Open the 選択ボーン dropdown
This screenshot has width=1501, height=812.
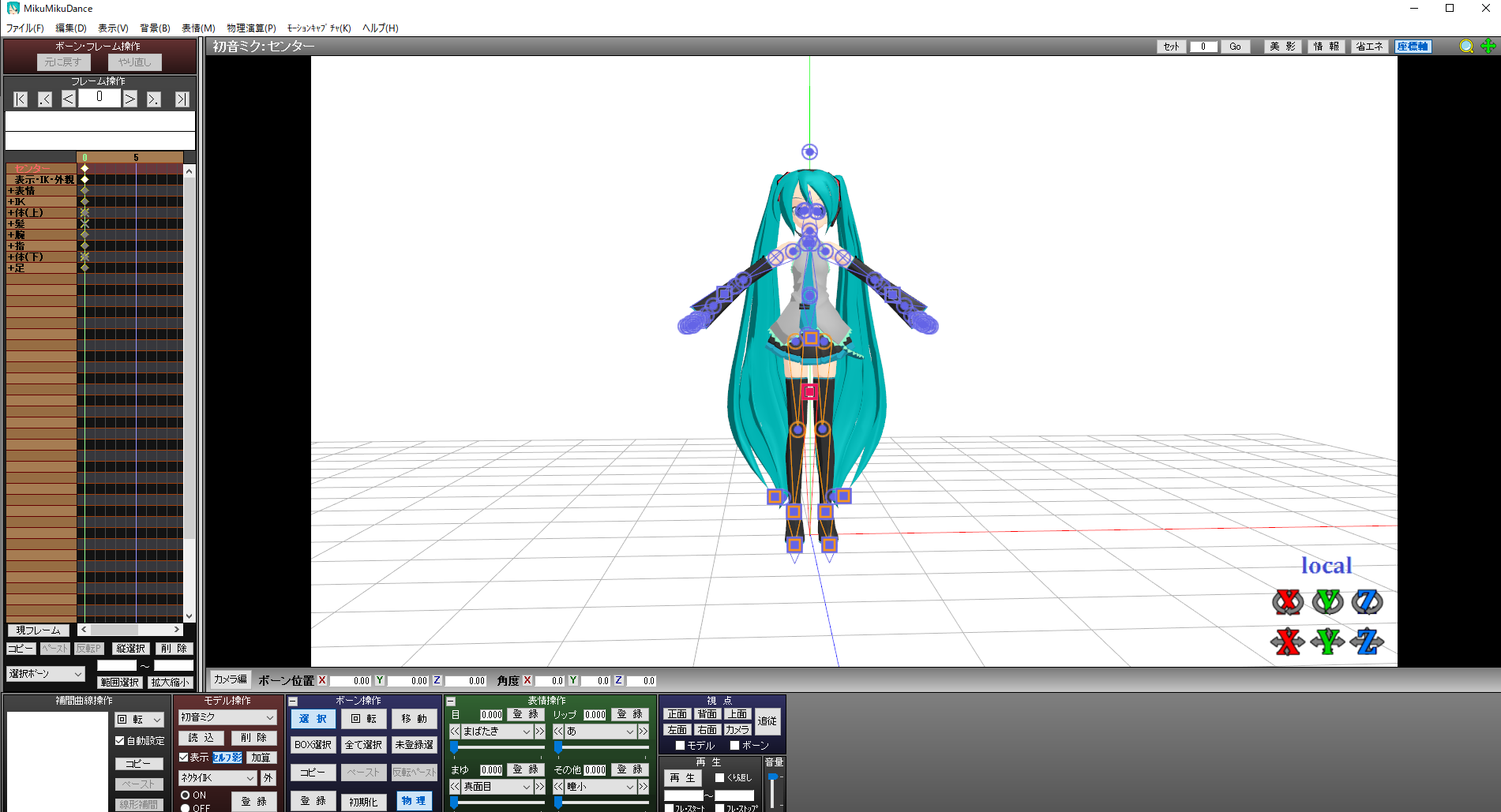[46, 674]
